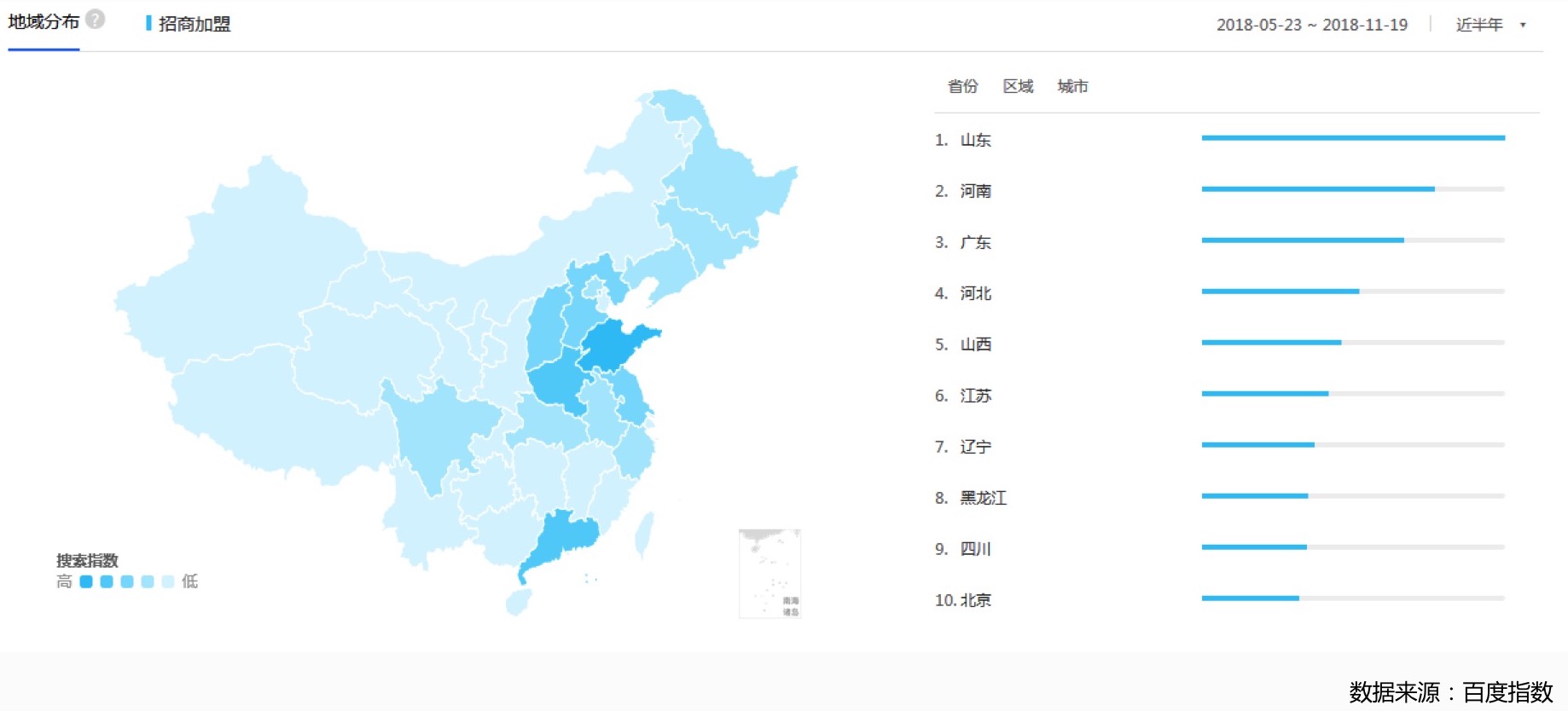Click Hainan island on the map
Image resolution: width=1568 pixels, height=711 pixels.
coord(518,602)
